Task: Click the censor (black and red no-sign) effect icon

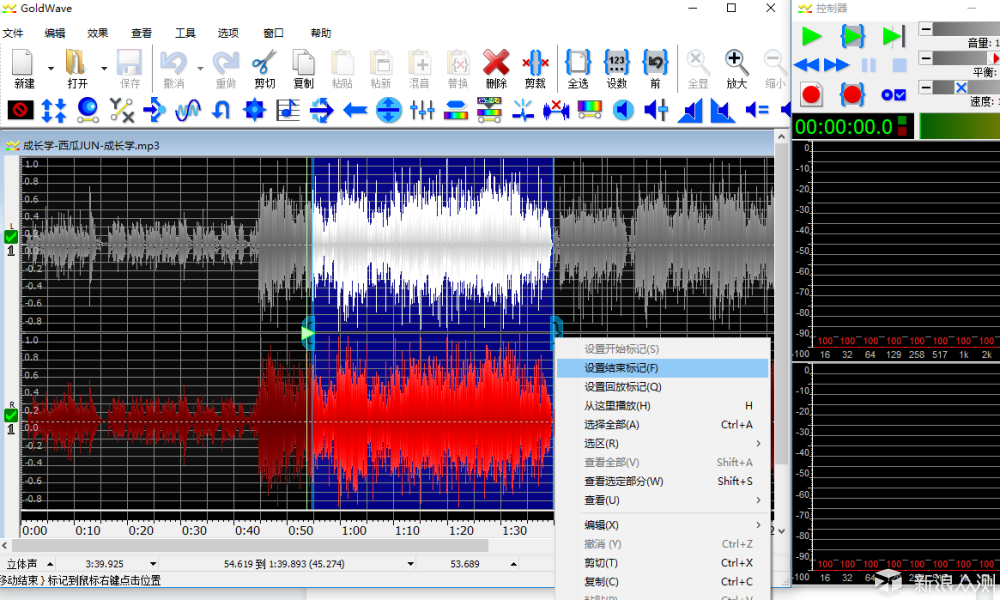Action: [x=20, y=110]
